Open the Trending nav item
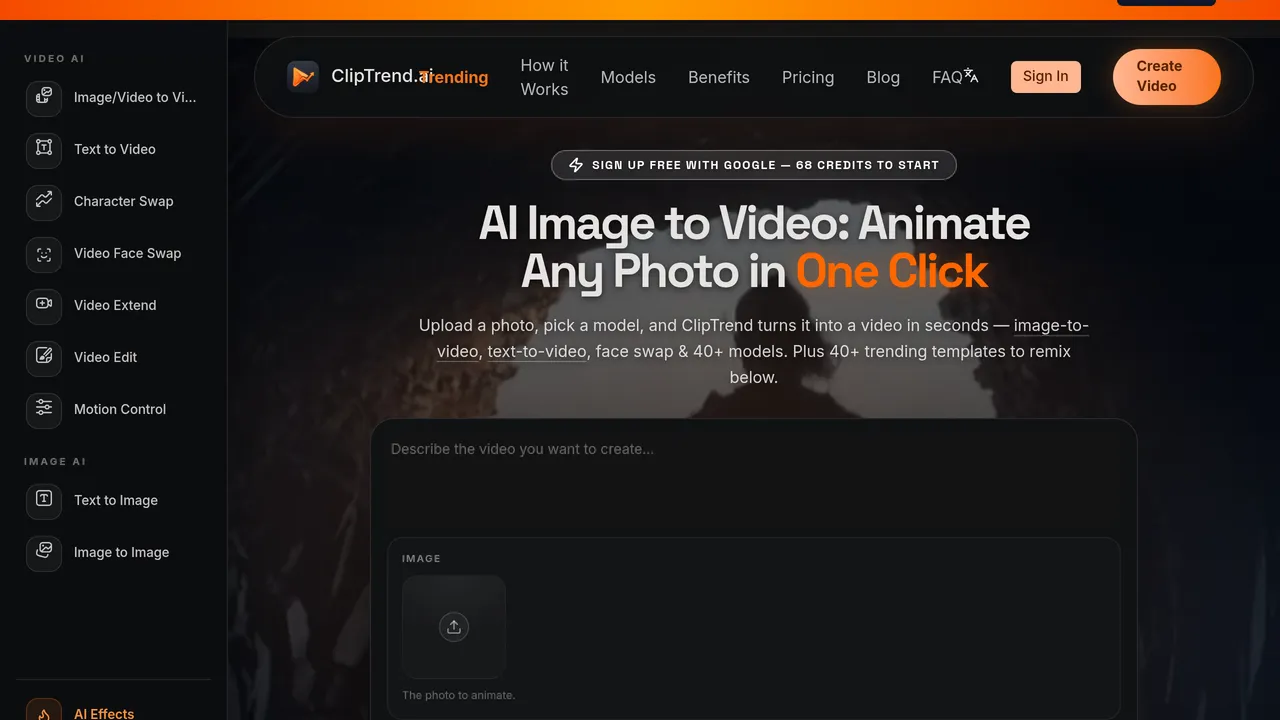 (455, 77)
